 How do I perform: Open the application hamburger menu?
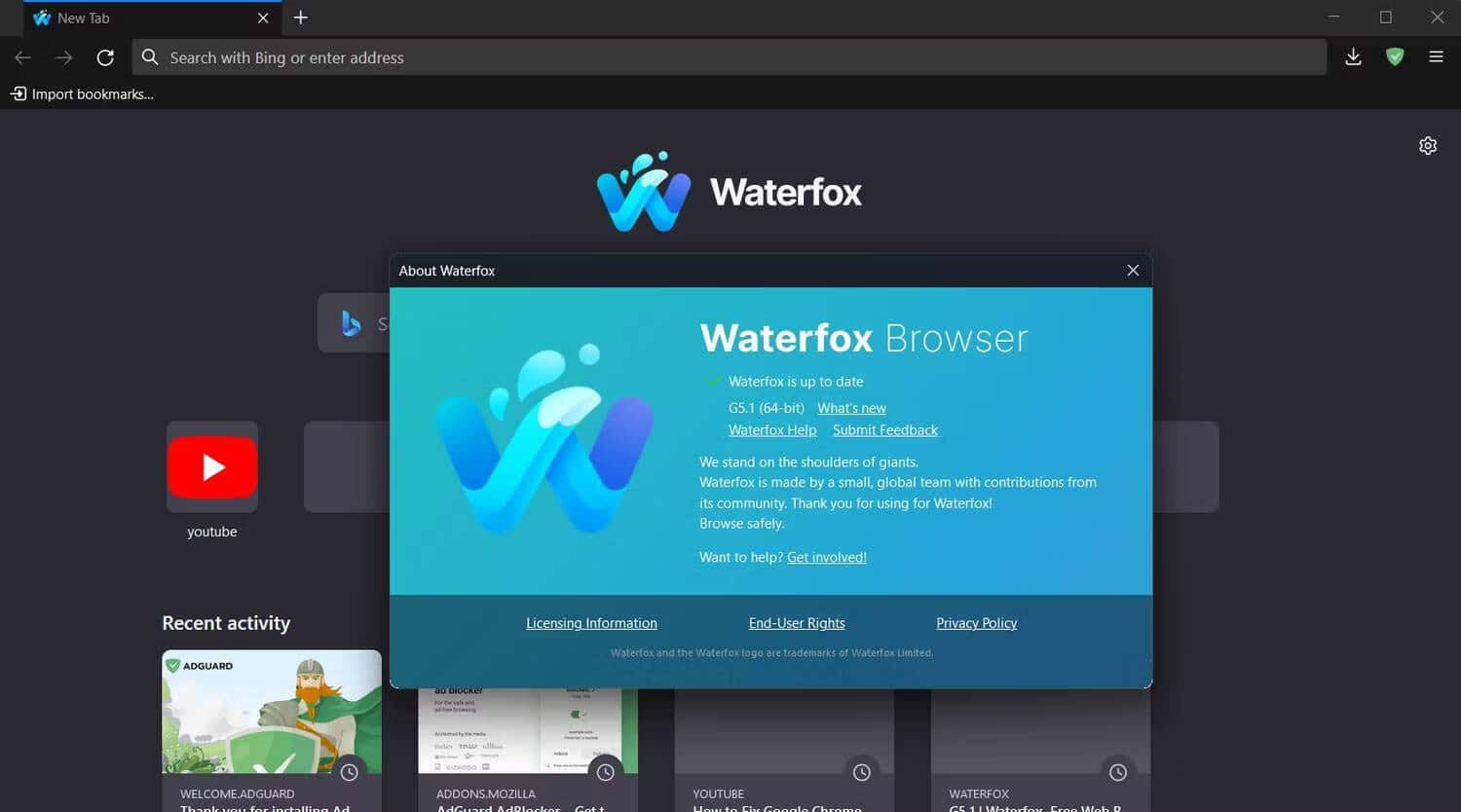1436,57
